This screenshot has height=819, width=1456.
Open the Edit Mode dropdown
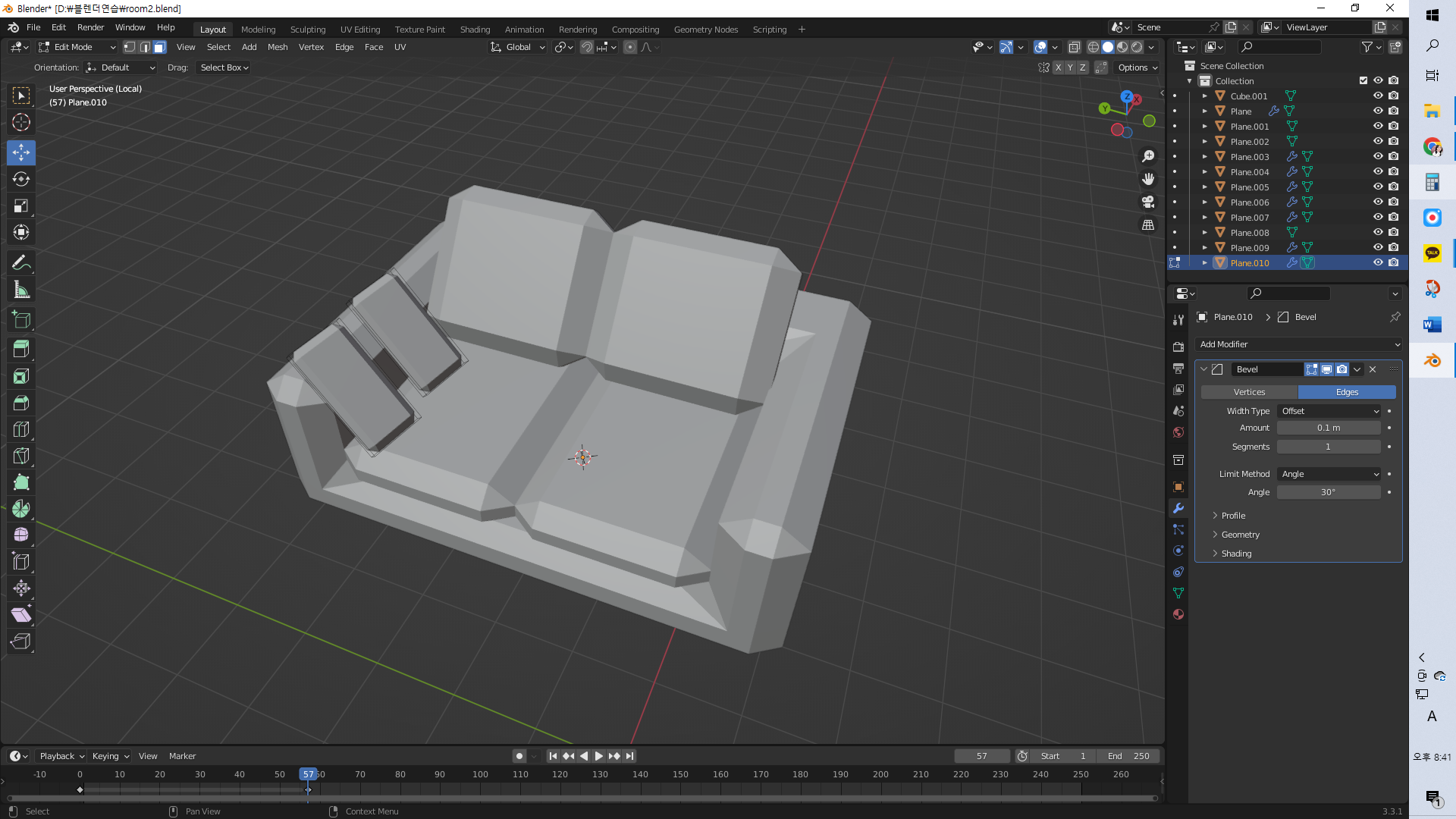pos(77,47)
